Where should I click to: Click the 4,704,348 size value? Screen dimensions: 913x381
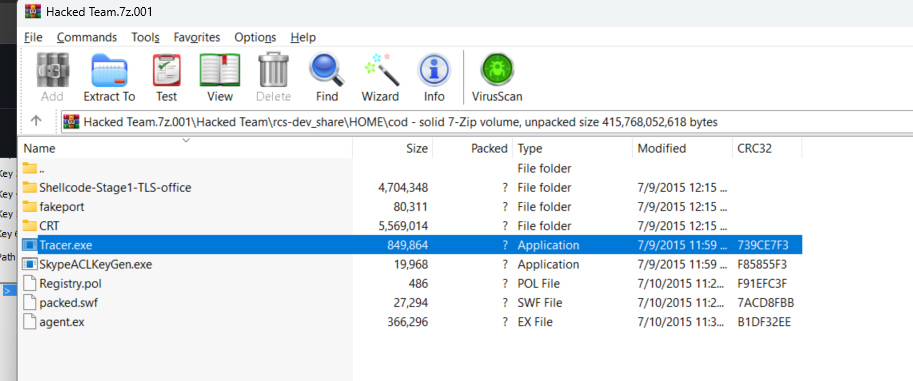tap(403, 188)
